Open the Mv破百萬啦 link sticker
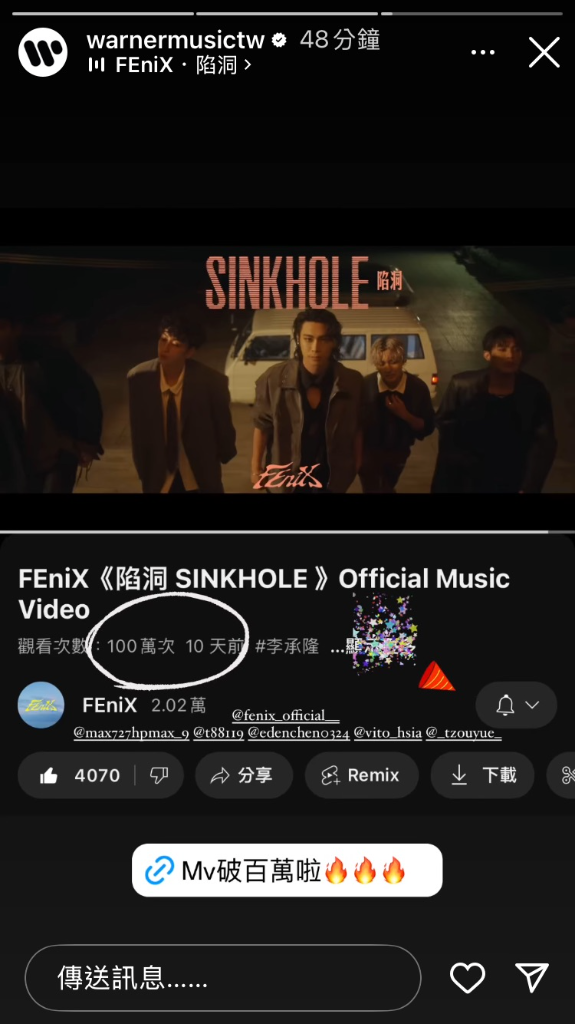575x1024 pixels. (287, 870)
